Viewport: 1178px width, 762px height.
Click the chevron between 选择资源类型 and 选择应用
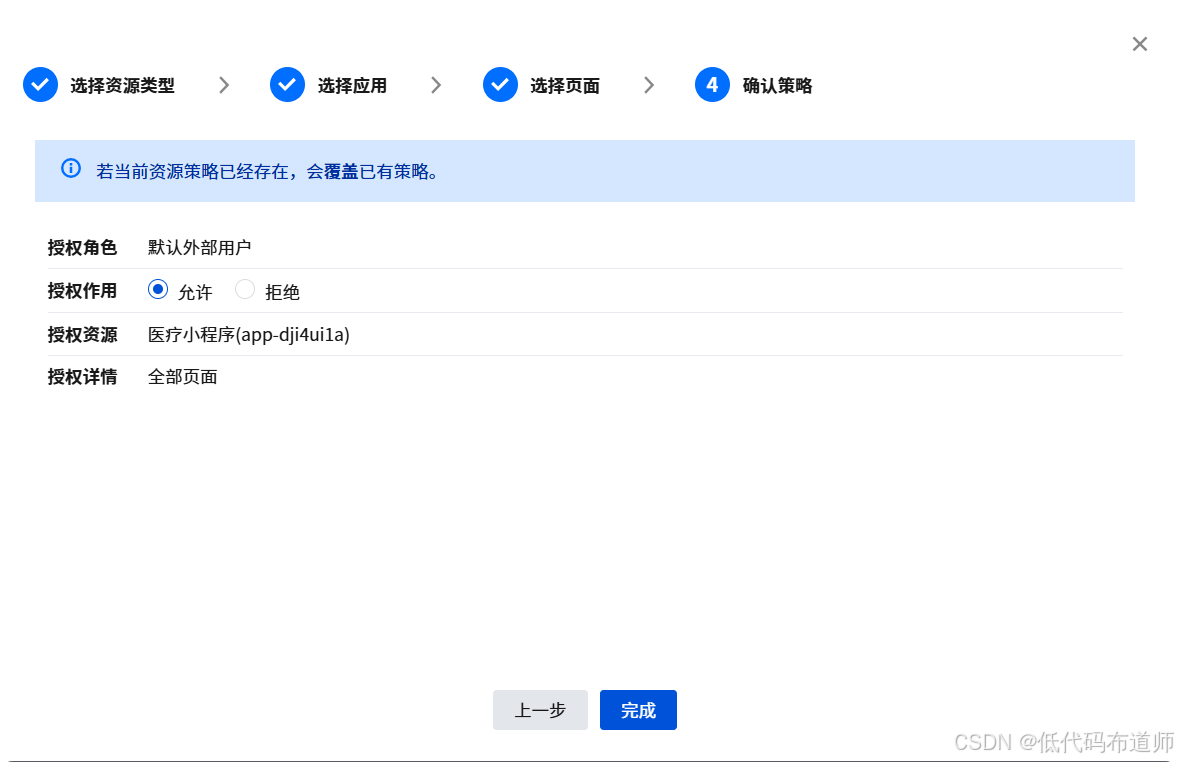tap(224, 85)
